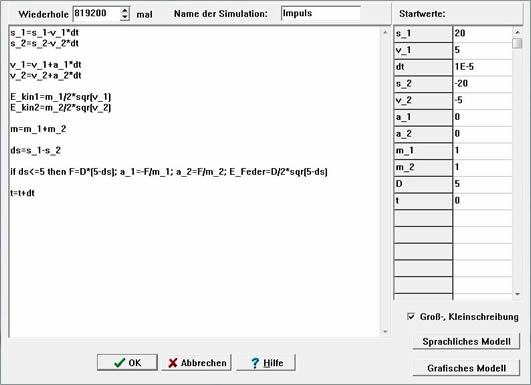This screenshot has width=531, height=385.
Task: Select the m_2 start value 1
Action: pos(483,168)
